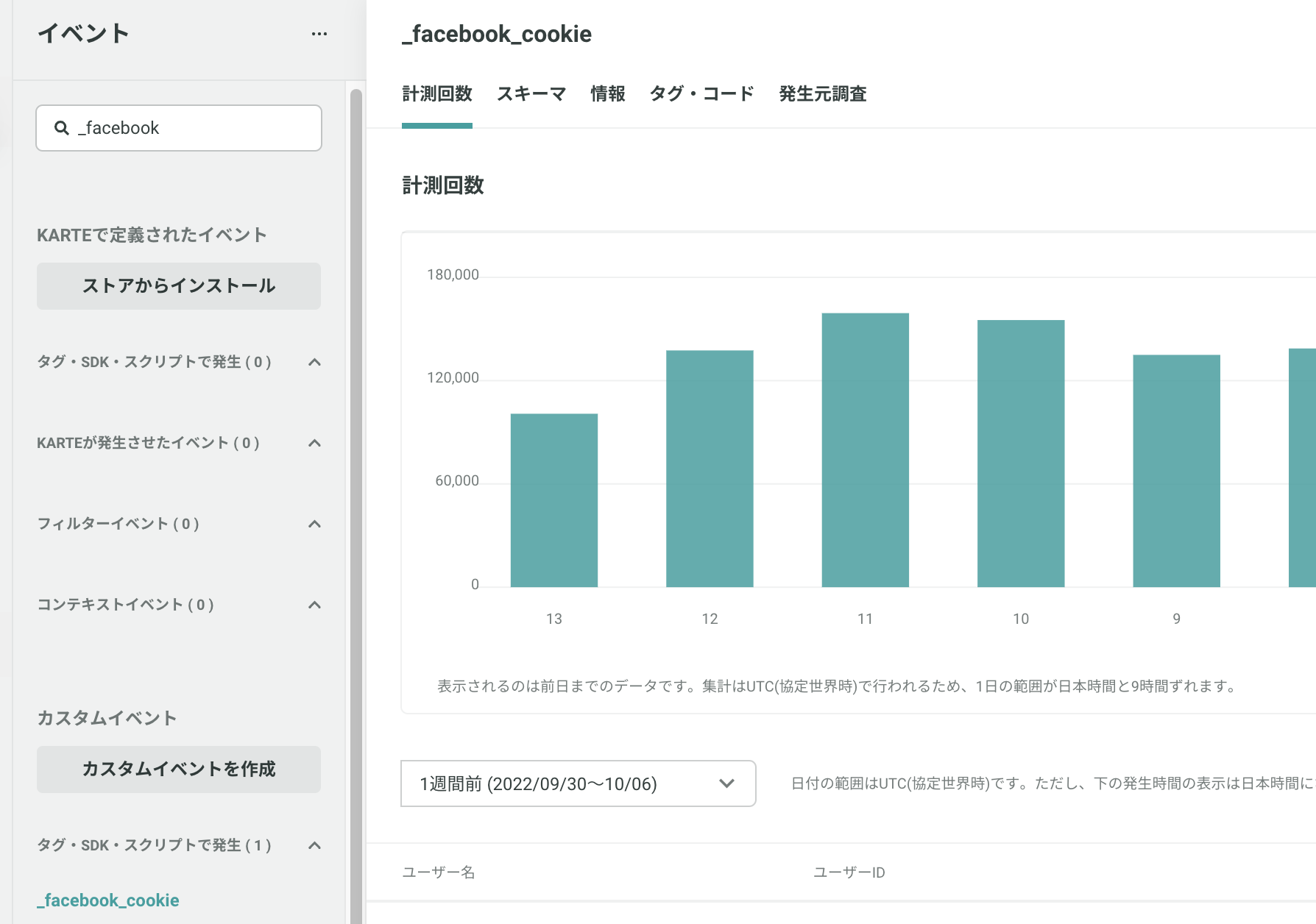Screen dimensions: 1316x924
Task: Switch to the 情報 tab
Action: pos(608,94)
